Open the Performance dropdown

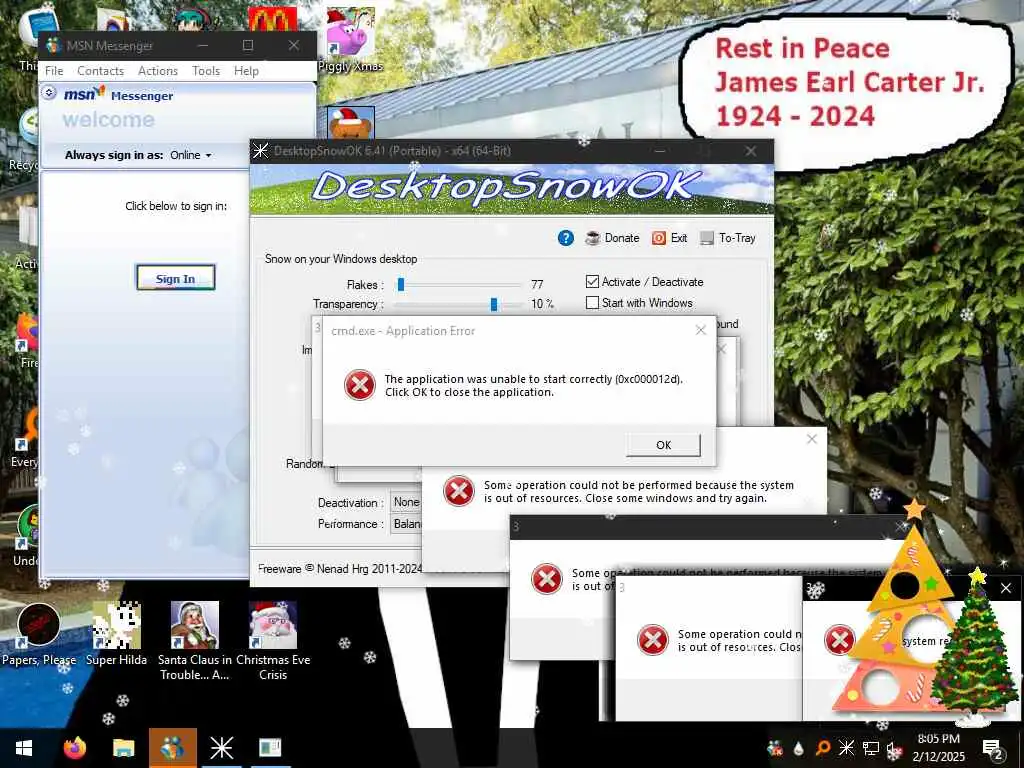[406, 524]
